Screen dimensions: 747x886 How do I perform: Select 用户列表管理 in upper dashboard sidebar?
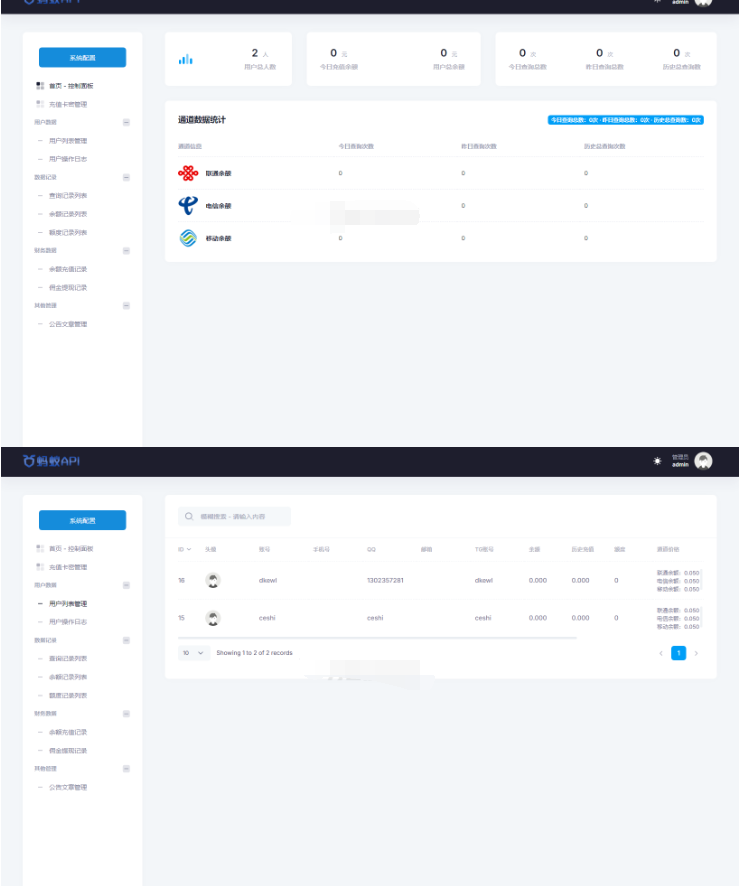point(68,141)
